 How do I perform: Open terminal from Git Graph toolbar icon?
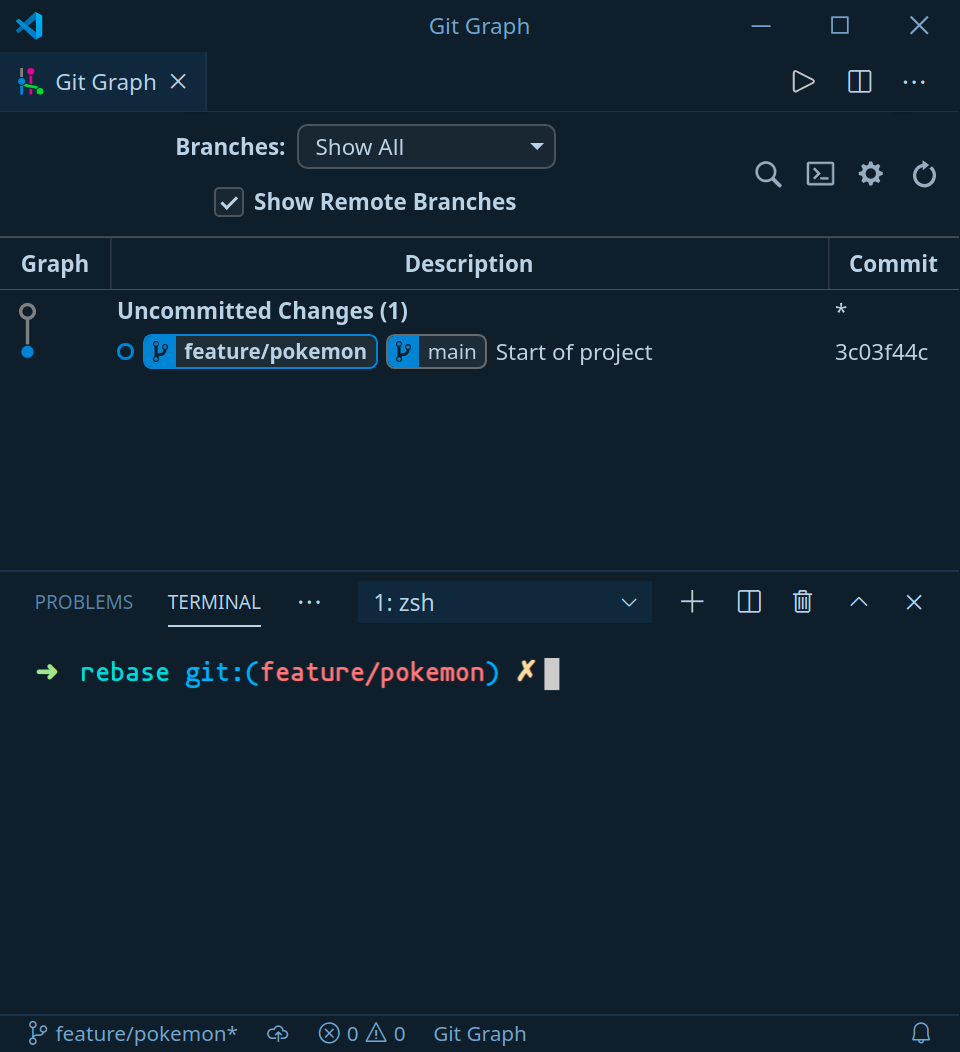pyautogui.click(x=820, y=174)
